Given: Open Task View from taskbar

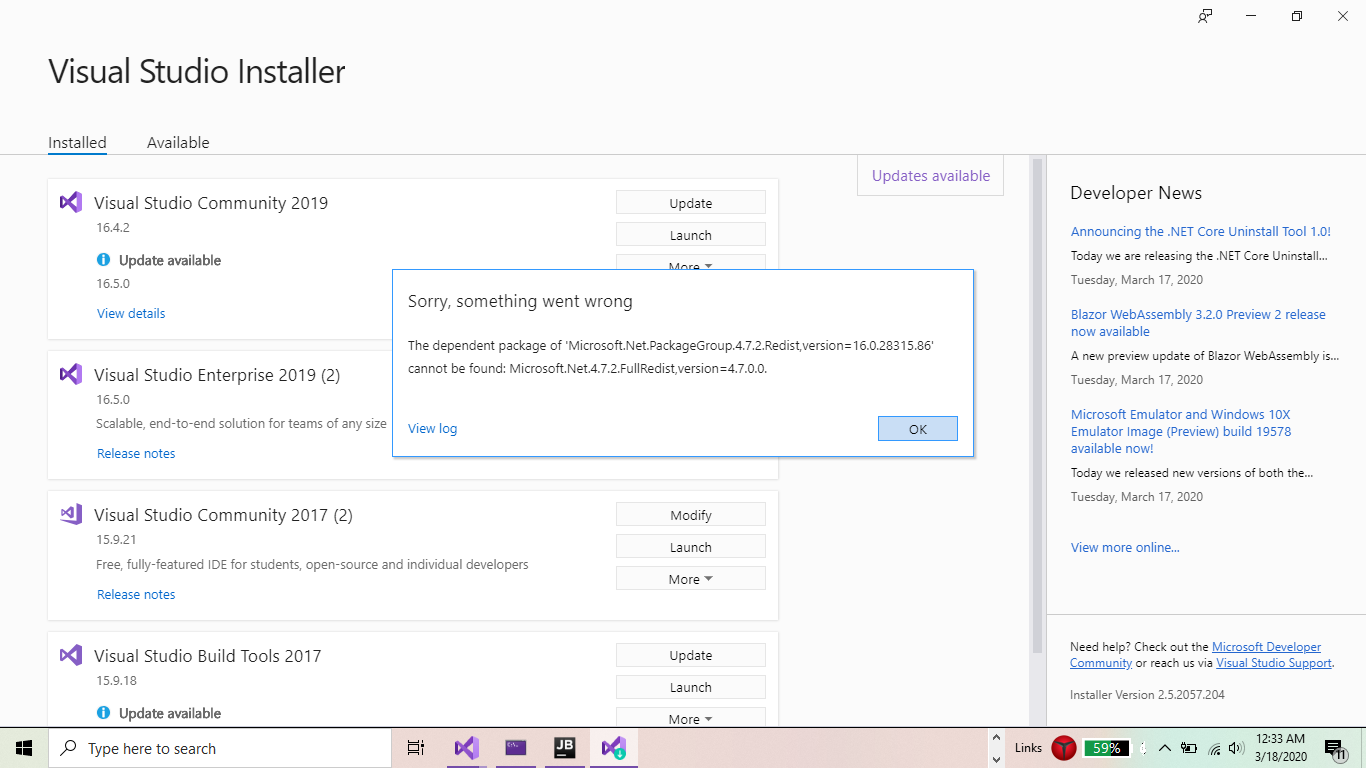Looking at the screenshot, I should coord(416,748).
